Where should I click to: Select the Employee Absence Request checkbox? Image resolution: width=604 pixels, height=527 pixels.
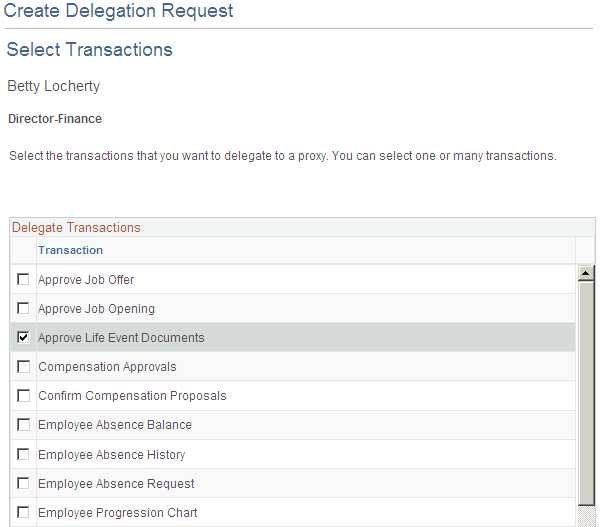point(23,483)
